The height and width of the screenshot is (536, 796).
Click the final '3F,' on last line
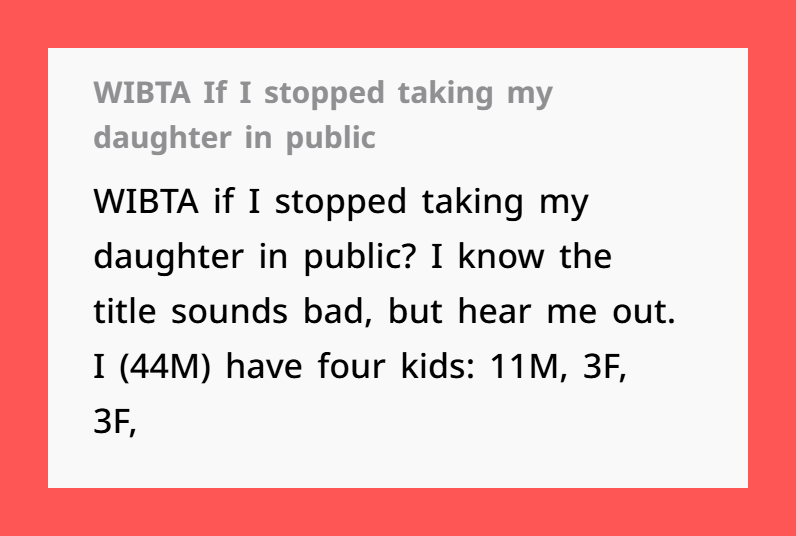115,422
